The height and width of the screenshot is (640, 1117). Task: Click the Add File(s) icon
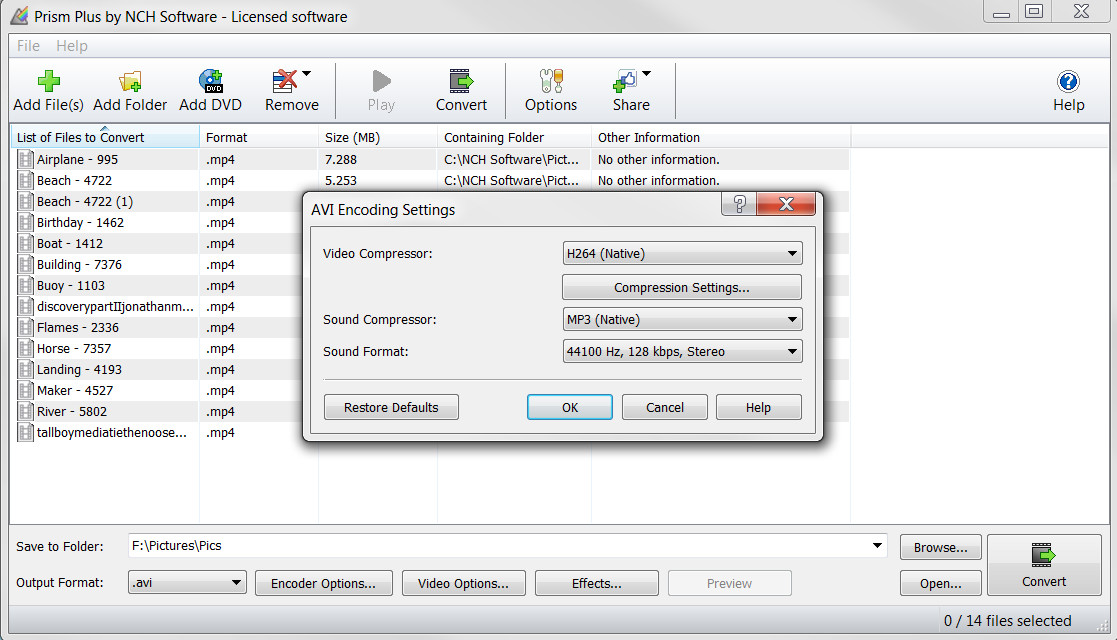pos(47,80)
